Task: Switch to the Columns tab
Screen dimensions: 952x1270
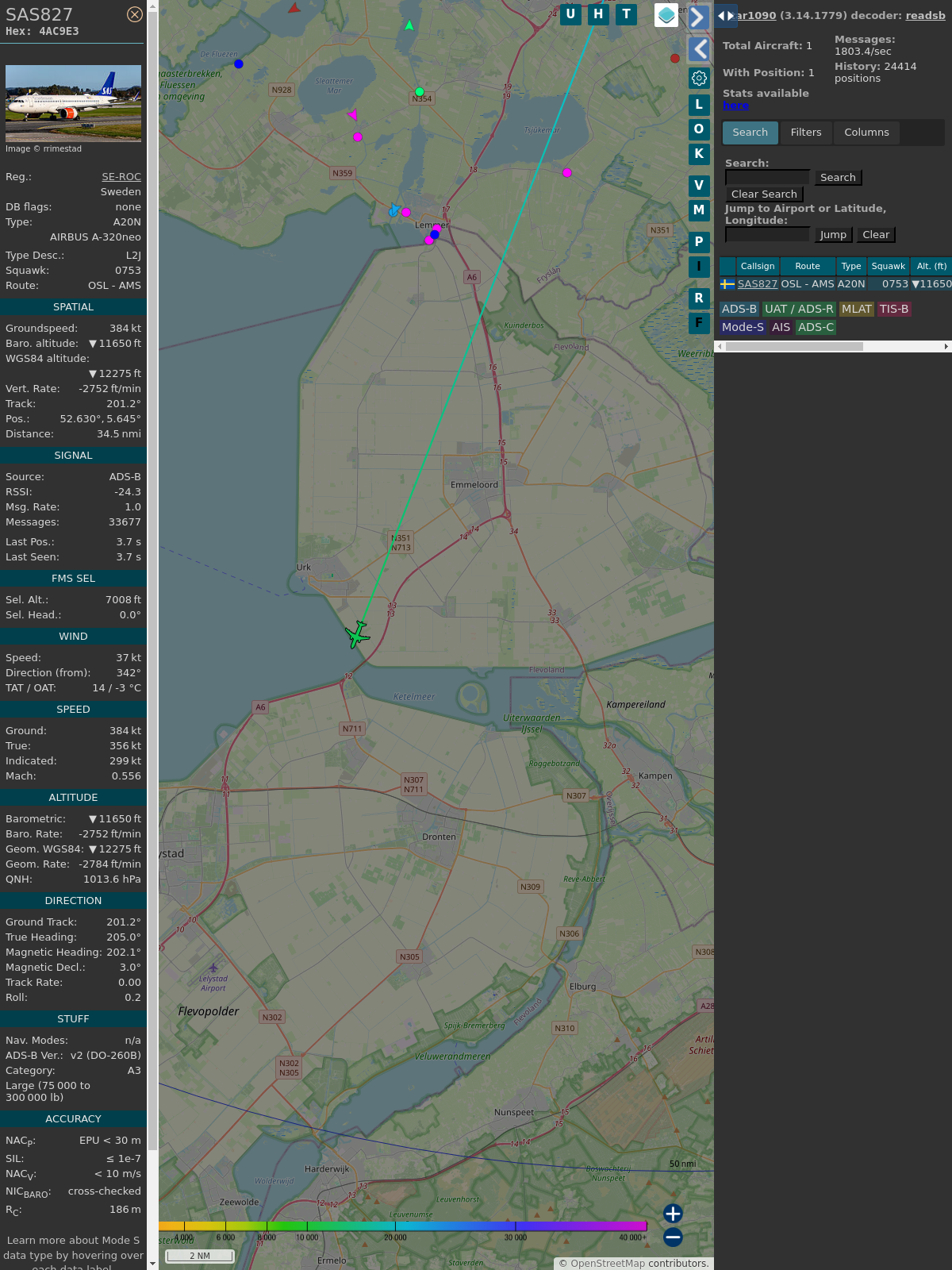Action: 866,133
